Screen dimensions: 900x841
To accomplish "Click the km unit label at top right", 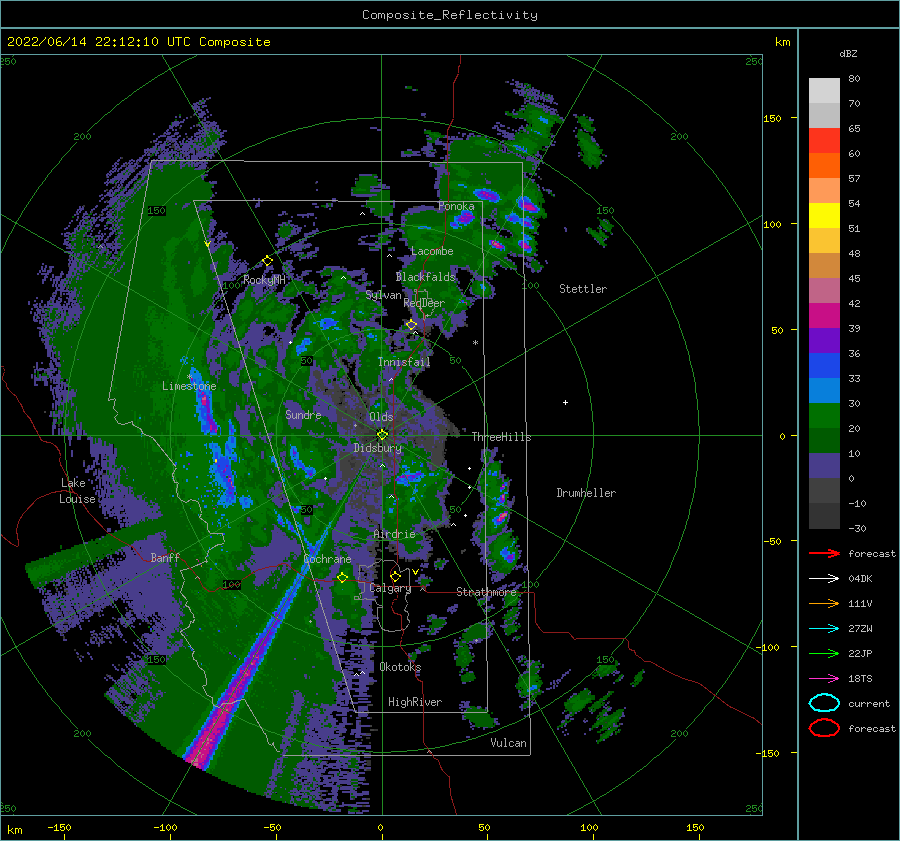I will pos(782,42).
